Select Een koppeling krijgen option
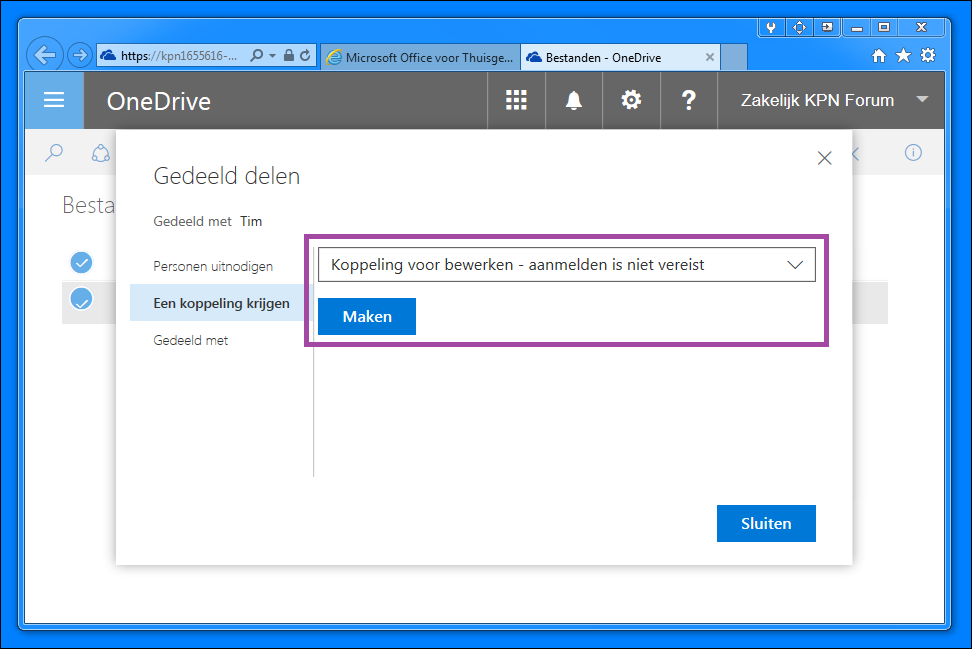 (x=221, y=303)
